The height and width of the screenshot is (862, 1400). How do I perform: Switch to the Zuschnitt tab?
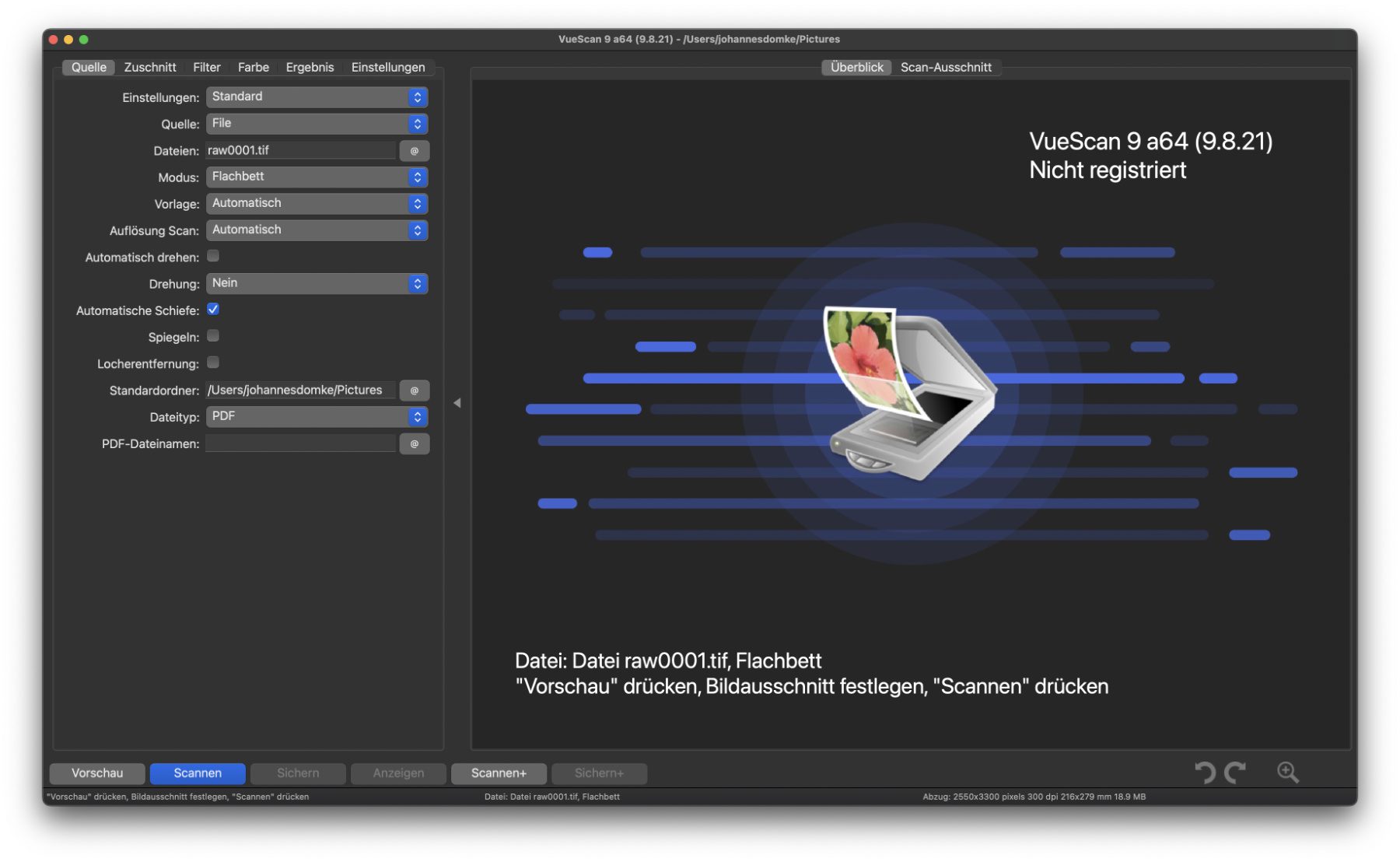tap(150, 68)
